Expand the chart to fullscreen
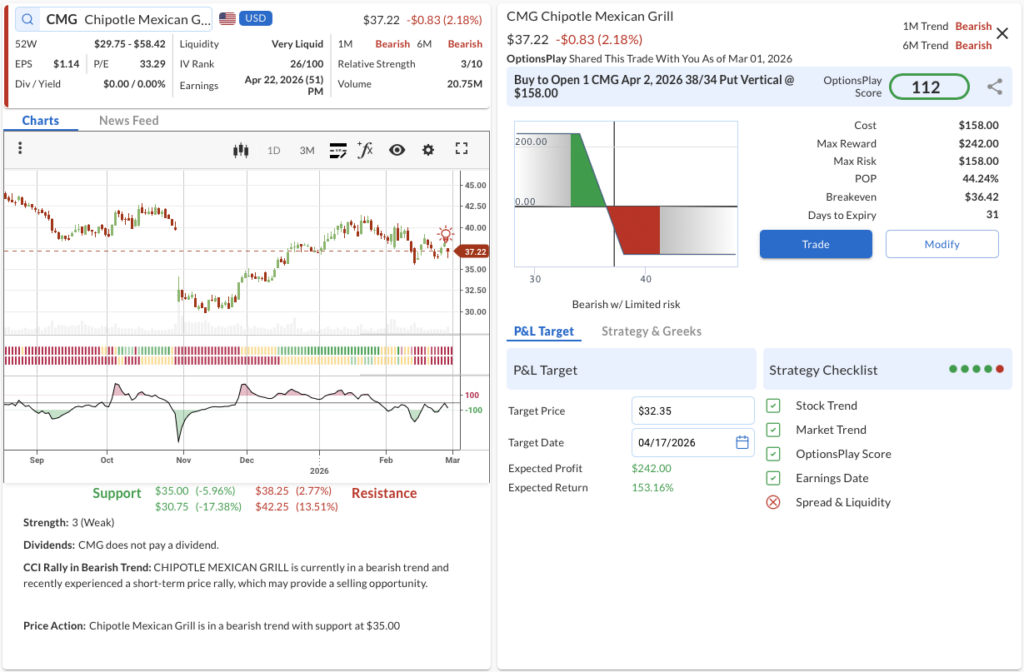Viewport: 1024px width, 672px height. [x=461, y=149]
